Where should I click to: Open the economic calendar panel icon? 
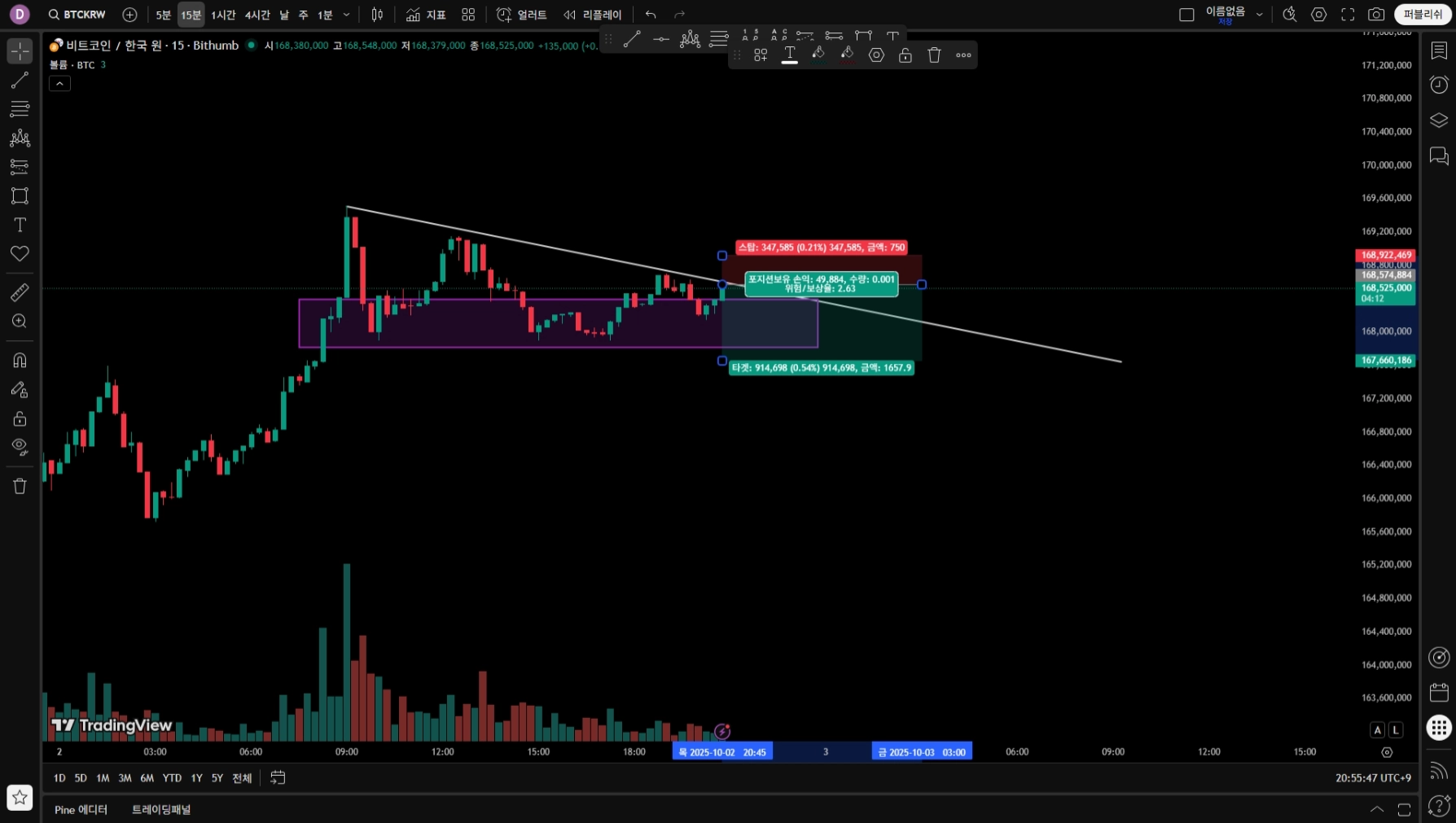1439,693
